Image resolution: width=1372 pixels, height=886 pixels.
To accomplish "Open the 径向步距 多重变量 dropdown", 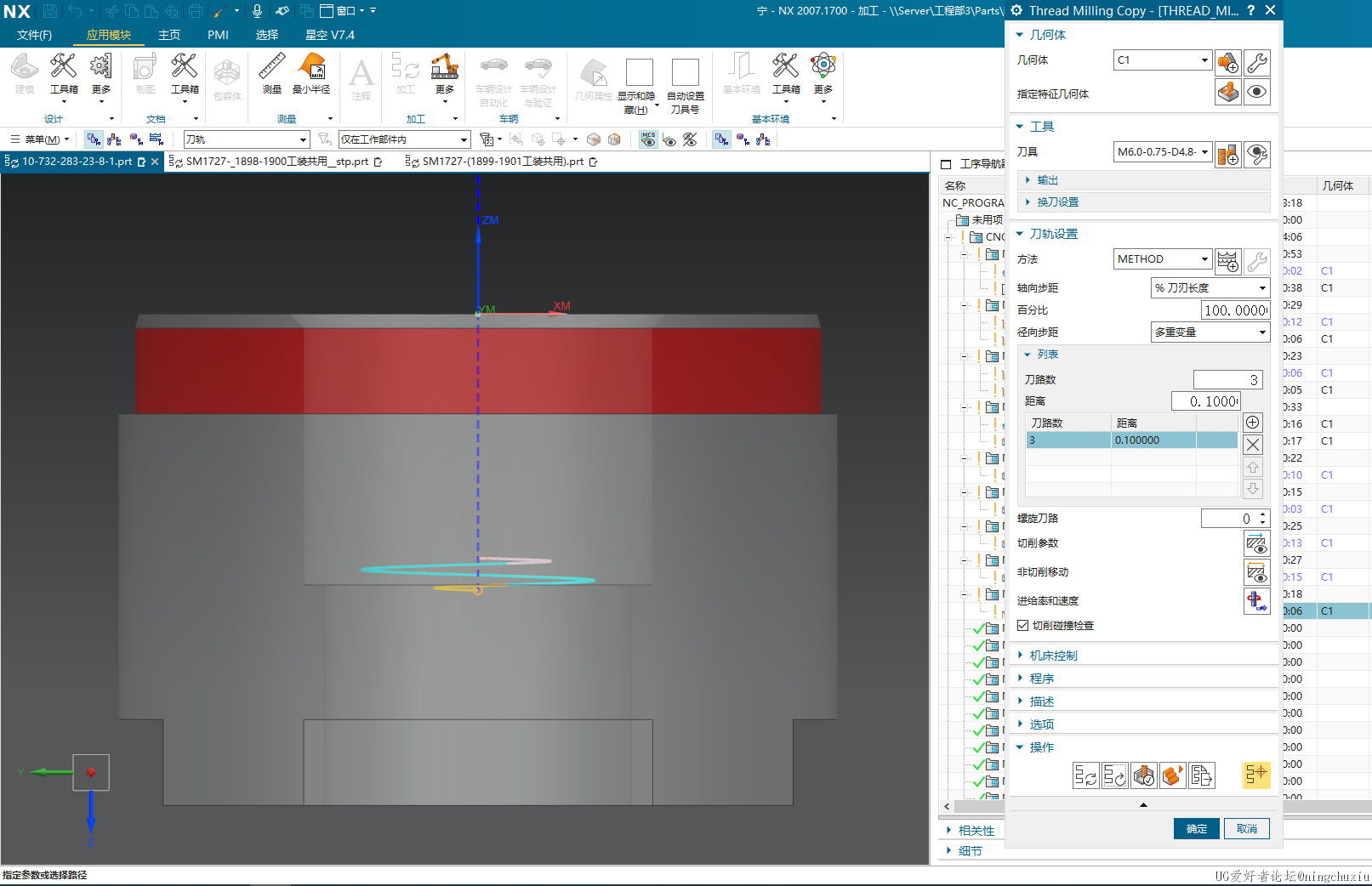I will [x=1210, y=332].
